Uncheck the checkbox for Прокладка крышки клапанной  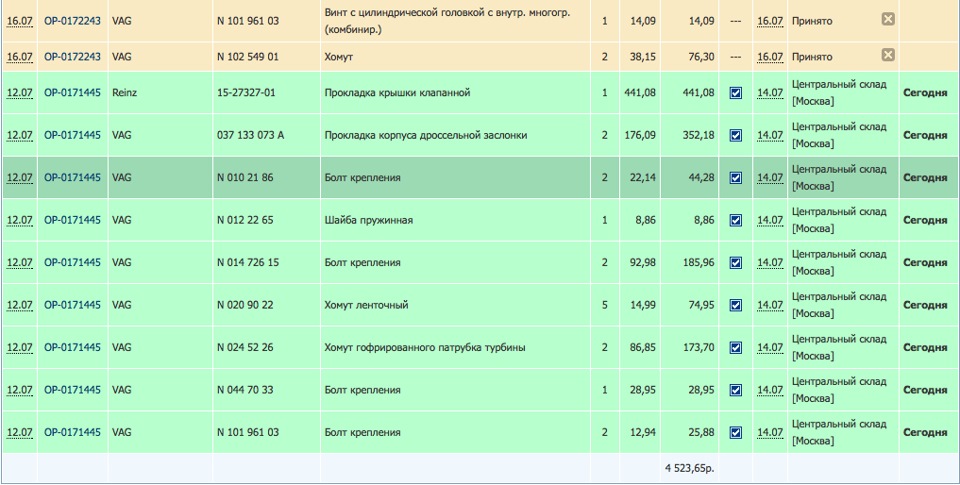click(x=736, y=93)
